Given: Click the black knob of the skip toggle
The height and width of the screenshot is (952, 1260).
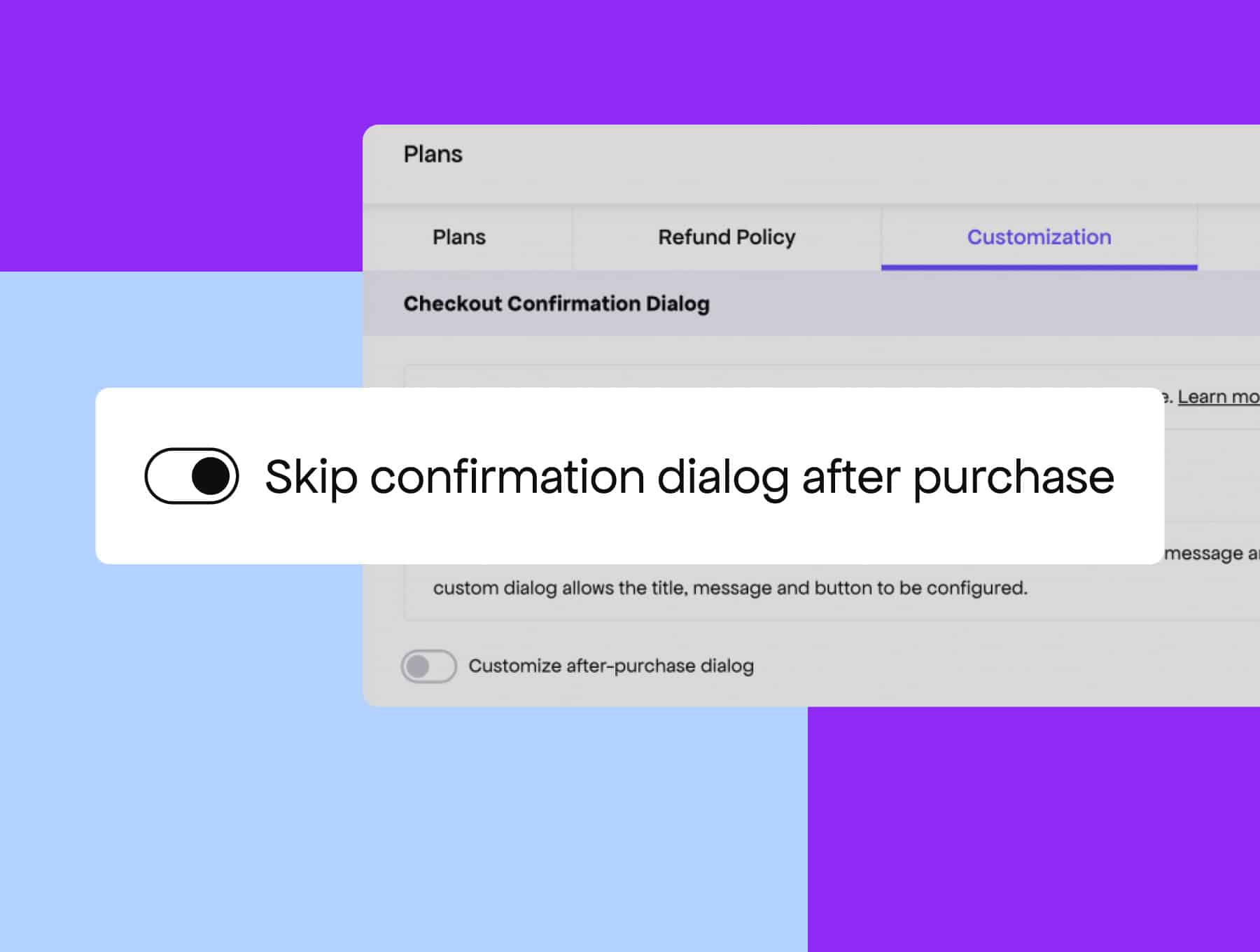Looking at the screenshot, I should tap(211, 476).
